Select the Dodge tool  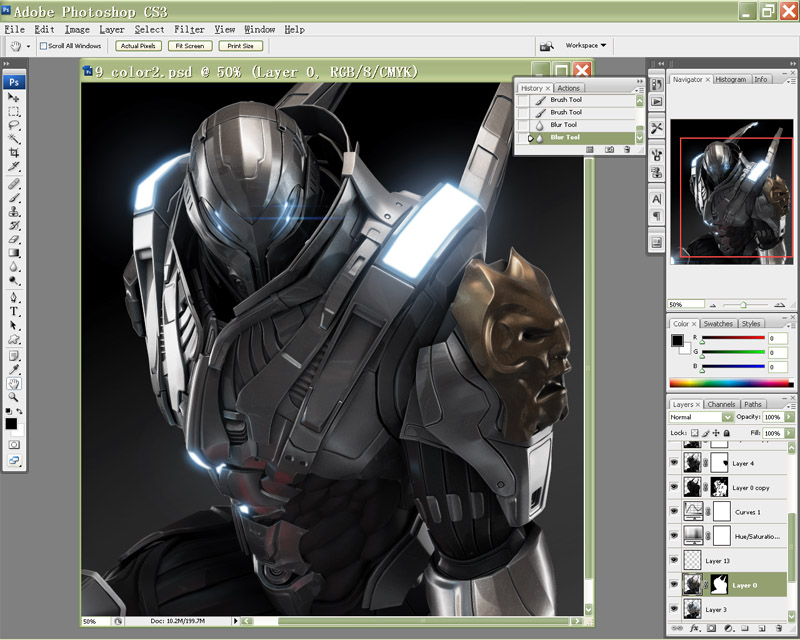click(x=14, y=281)
